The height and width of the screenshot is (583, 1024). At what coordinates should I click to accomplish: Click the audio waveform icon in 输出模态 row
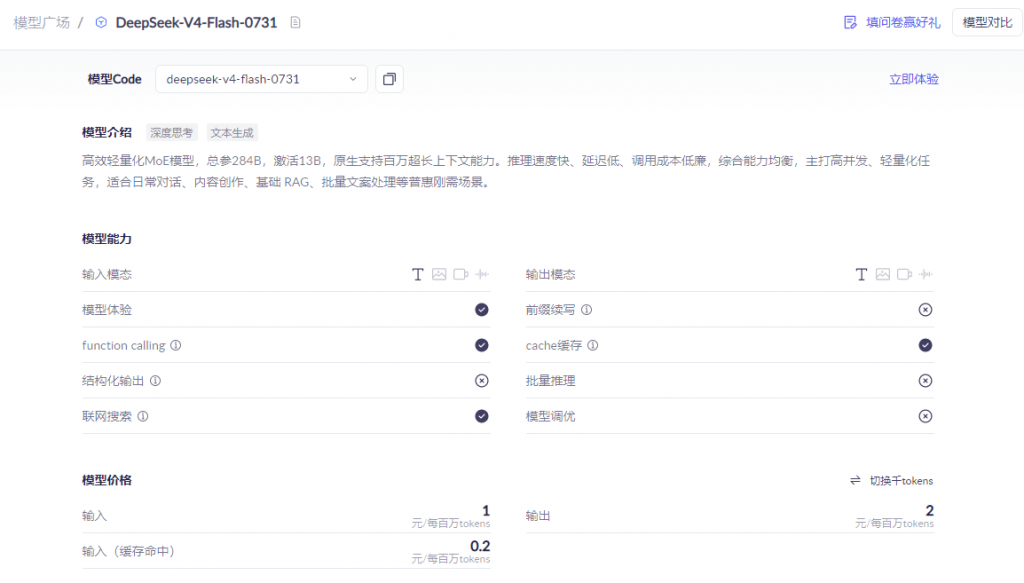[x=925, y=274]
